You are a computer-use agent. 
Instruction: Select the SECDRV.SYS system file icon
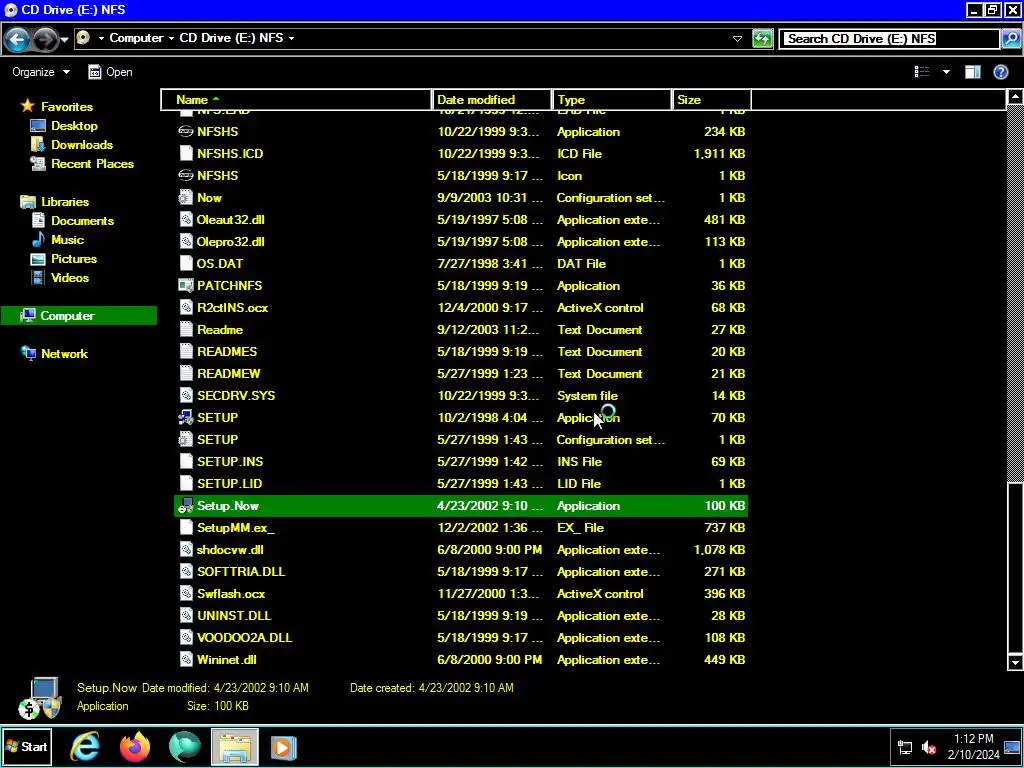tap(186, 396)
